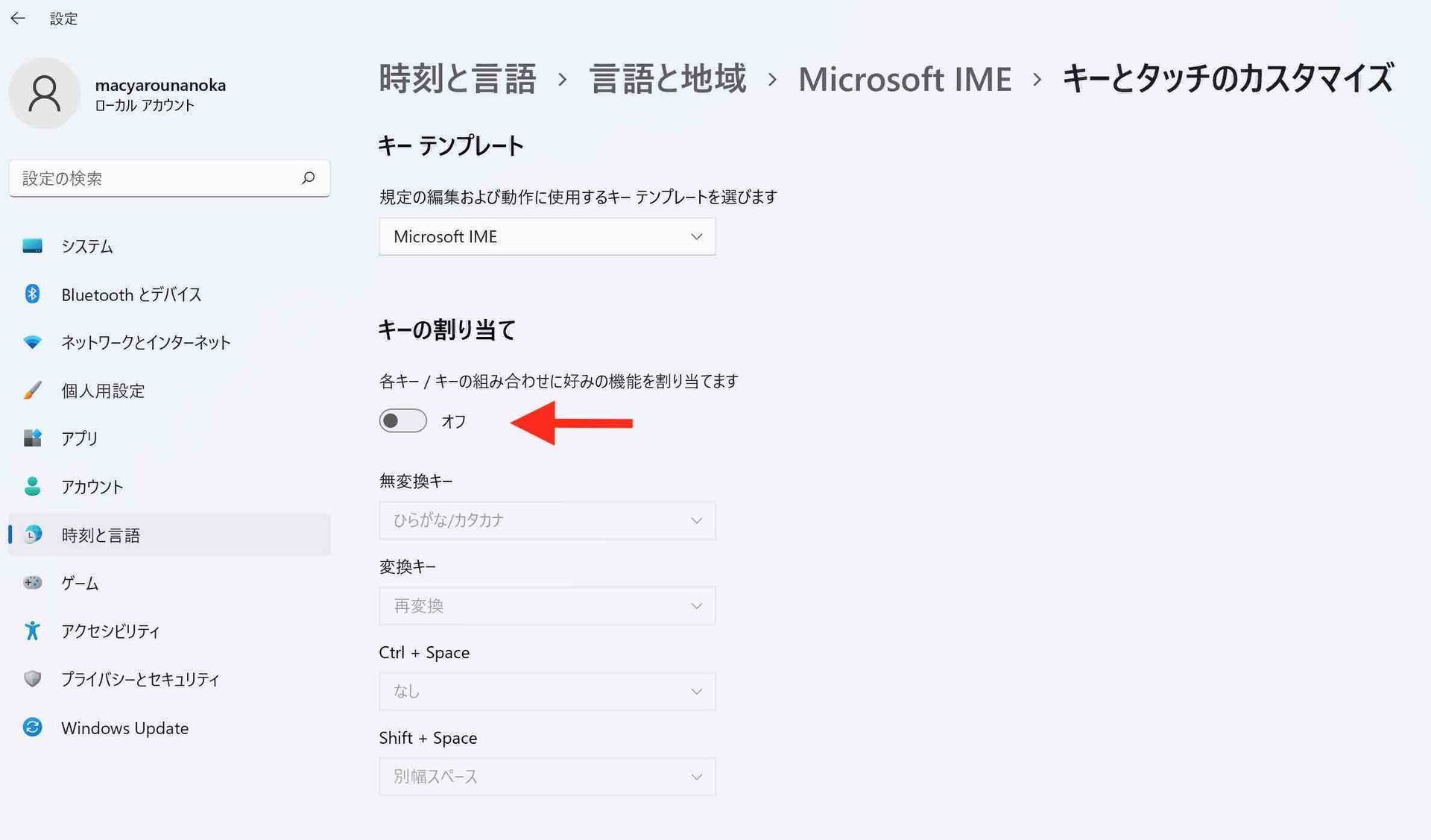Image resolution: width=1431 pixels, height=840 pixels.
Task: Click キーとタッチのカスタマイズ page title
Action: pyautogui.click(x=1228, y=79)
